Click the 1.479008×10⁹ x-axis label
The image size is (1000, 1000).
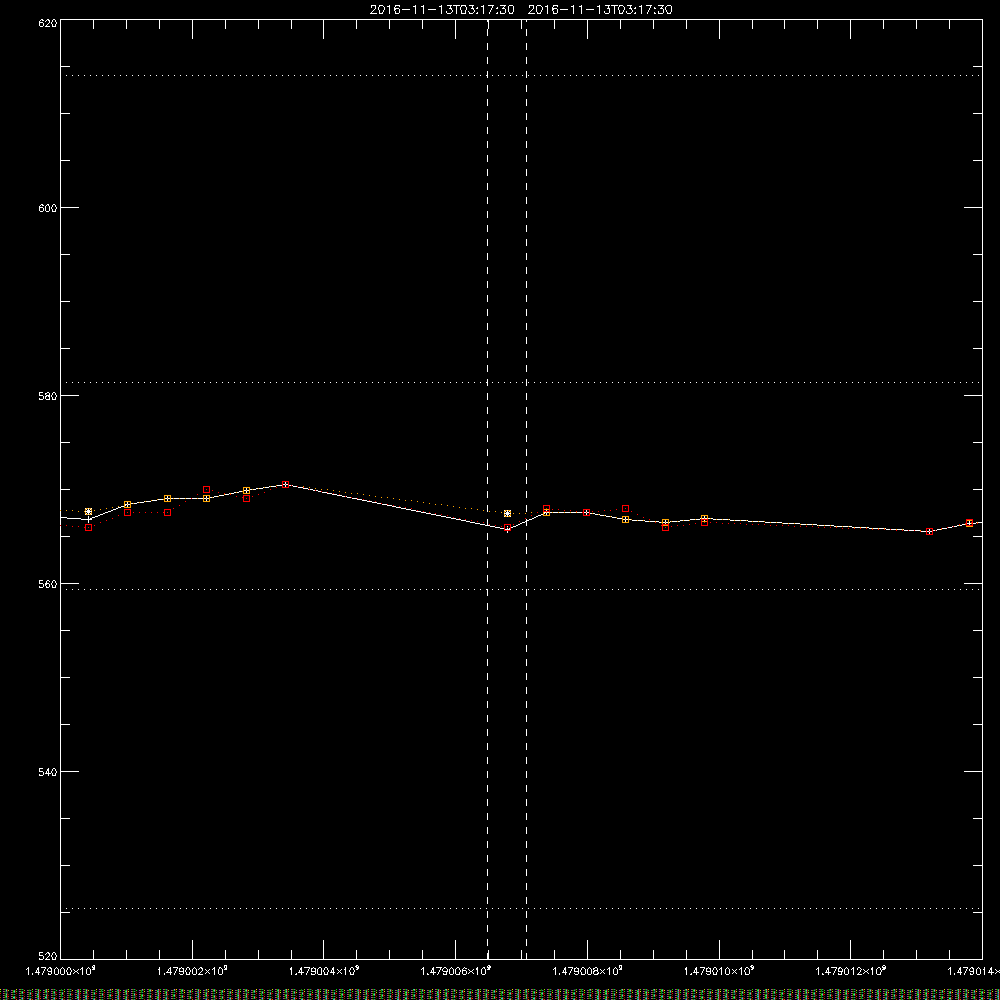click(x=587, y=971)
